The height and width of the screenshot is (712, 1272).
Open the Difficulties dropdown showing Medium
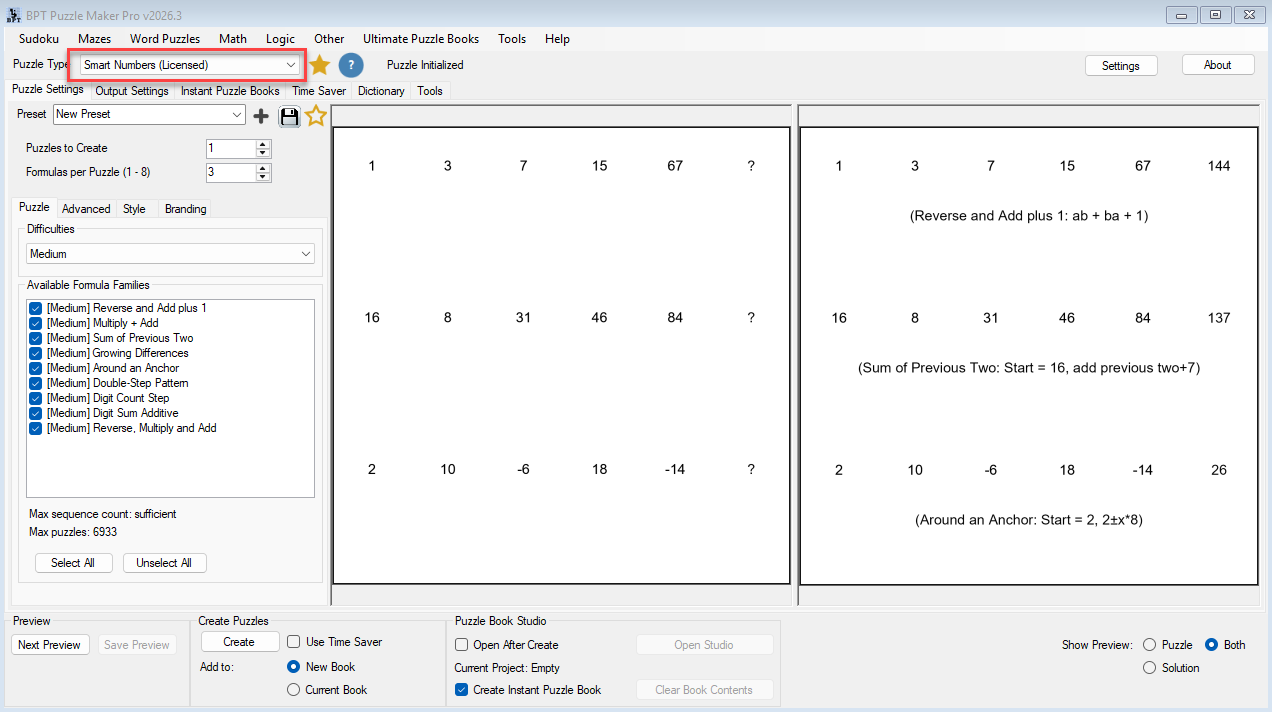click(x=170, y=254)
